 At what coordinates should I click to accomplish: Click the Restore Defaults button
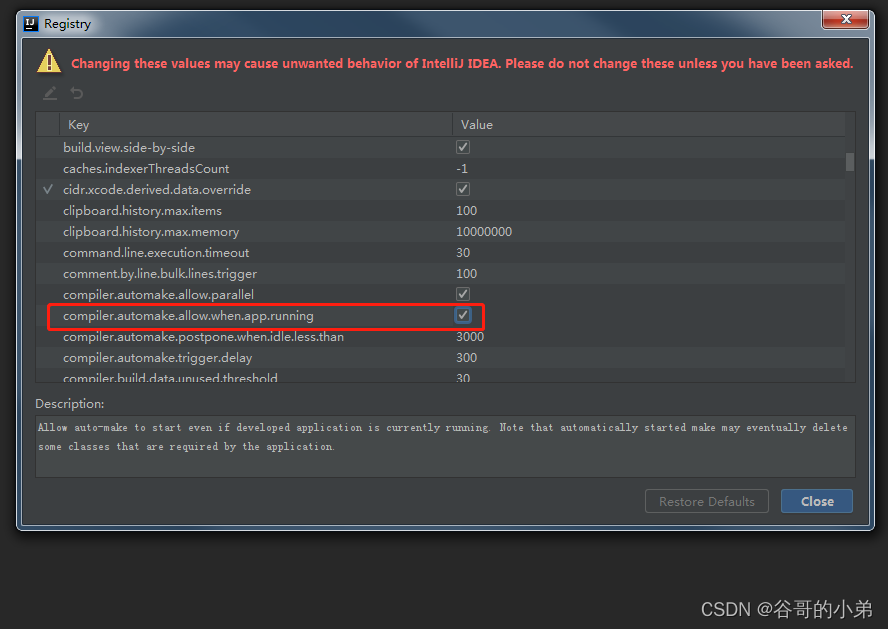click(706, 502)
